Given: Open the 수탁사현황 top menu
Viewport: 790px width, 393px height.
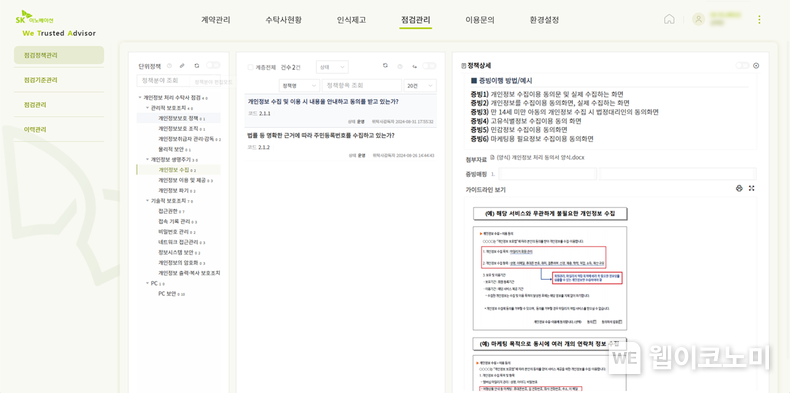Looking at the screenshot, I should tap(284, 20).
